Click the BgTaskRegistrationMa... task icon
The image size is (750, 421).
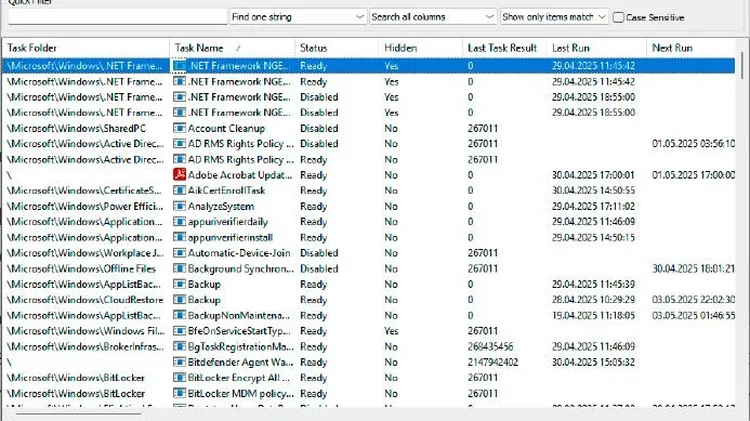[179, 346]
